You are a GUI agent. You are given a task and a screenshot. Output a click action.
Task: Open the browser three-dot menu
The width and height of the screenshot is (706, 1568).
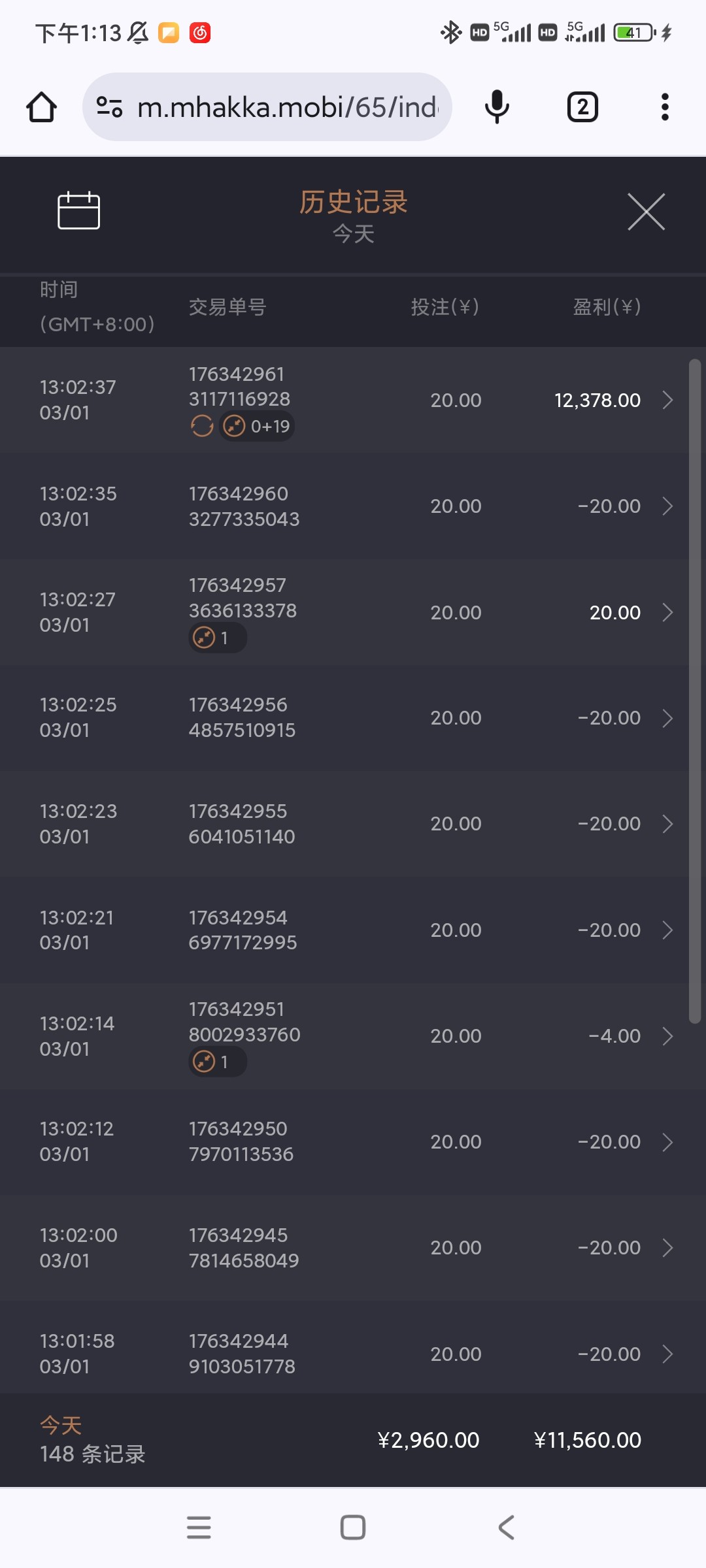(x=665, y=107)
